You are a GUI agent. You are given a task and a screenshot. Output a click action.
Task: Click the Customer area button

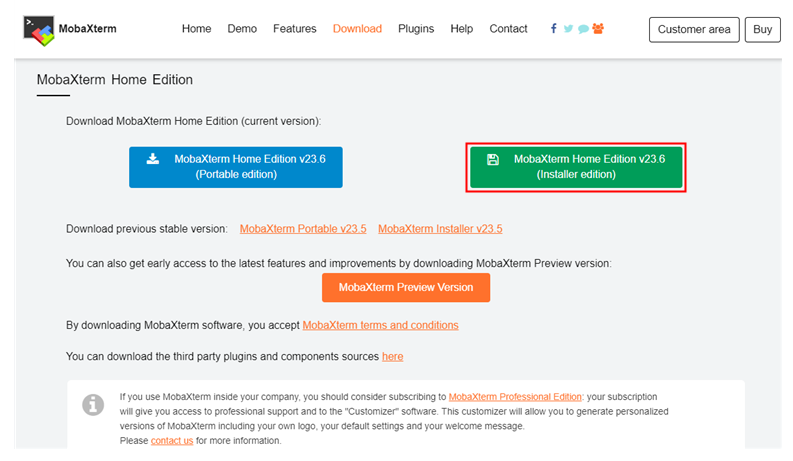pyautogui.click(x=694, y=30)
